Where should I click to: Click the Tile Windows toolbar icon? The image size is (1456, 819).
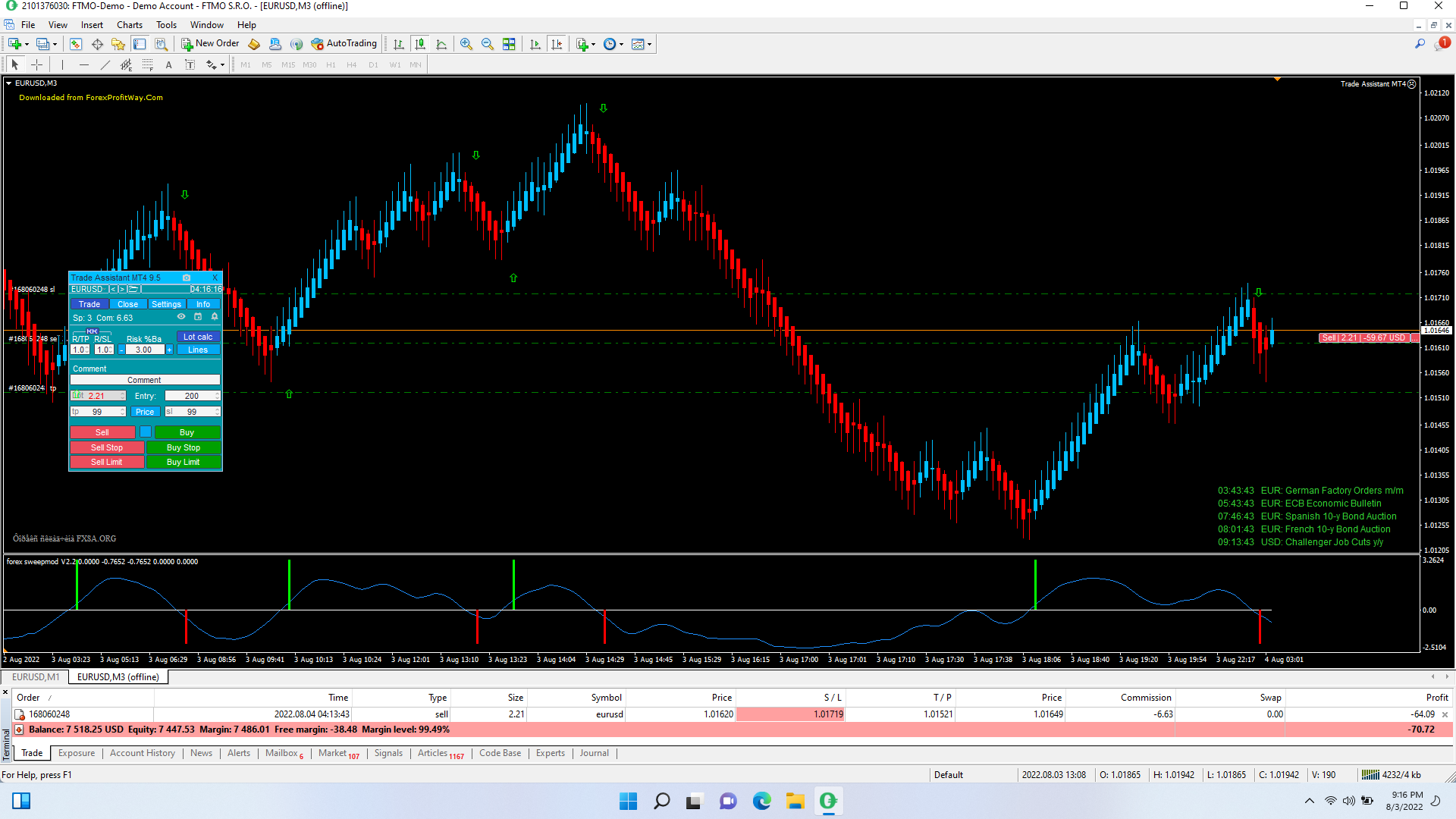(x=509, y=44)
